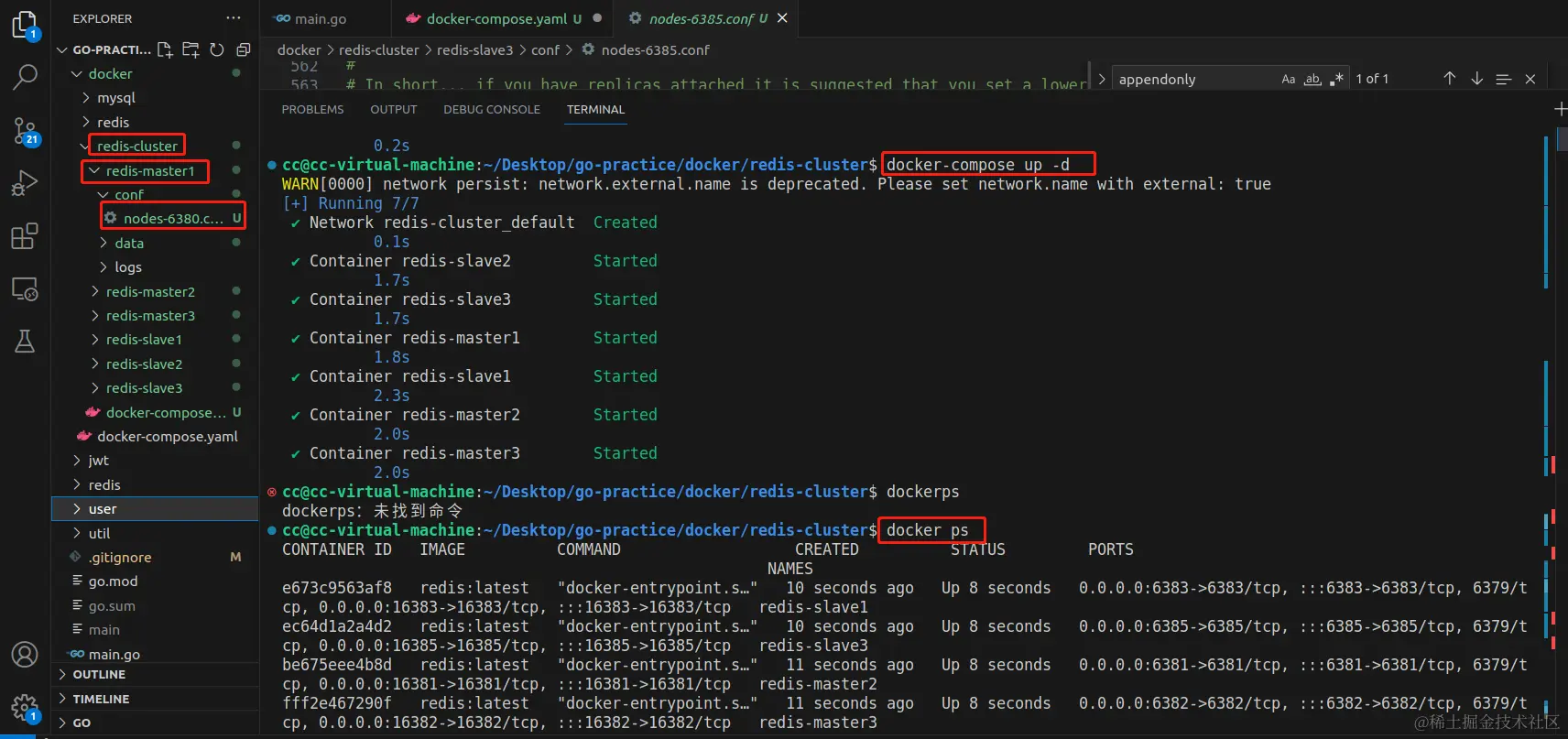Expand the replace field in find widget
Screen dimensions: 1568x739
click(1102, 79)
